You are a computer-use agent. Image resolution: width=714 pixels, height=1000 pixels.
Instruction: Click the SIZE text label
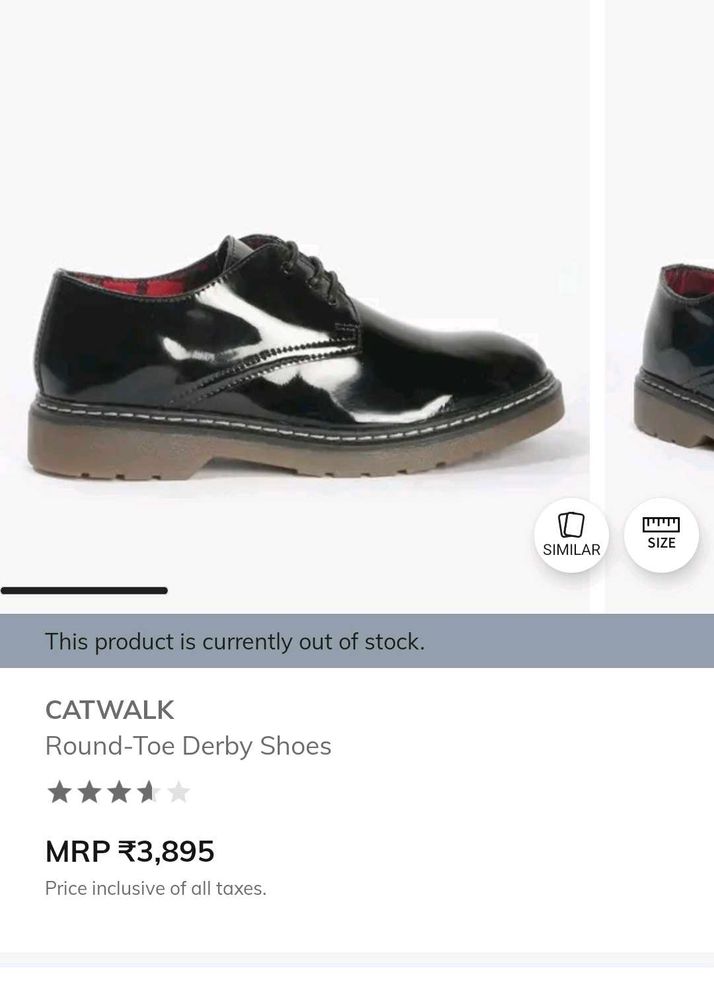tap(661, 543)
